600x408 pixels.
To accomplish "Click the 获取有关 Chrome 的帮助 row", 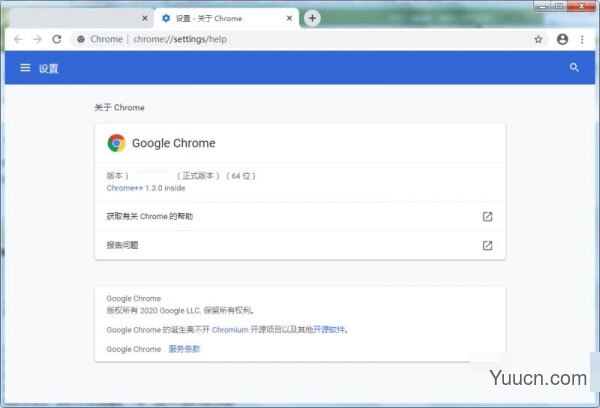I will [x=300, y=217].
